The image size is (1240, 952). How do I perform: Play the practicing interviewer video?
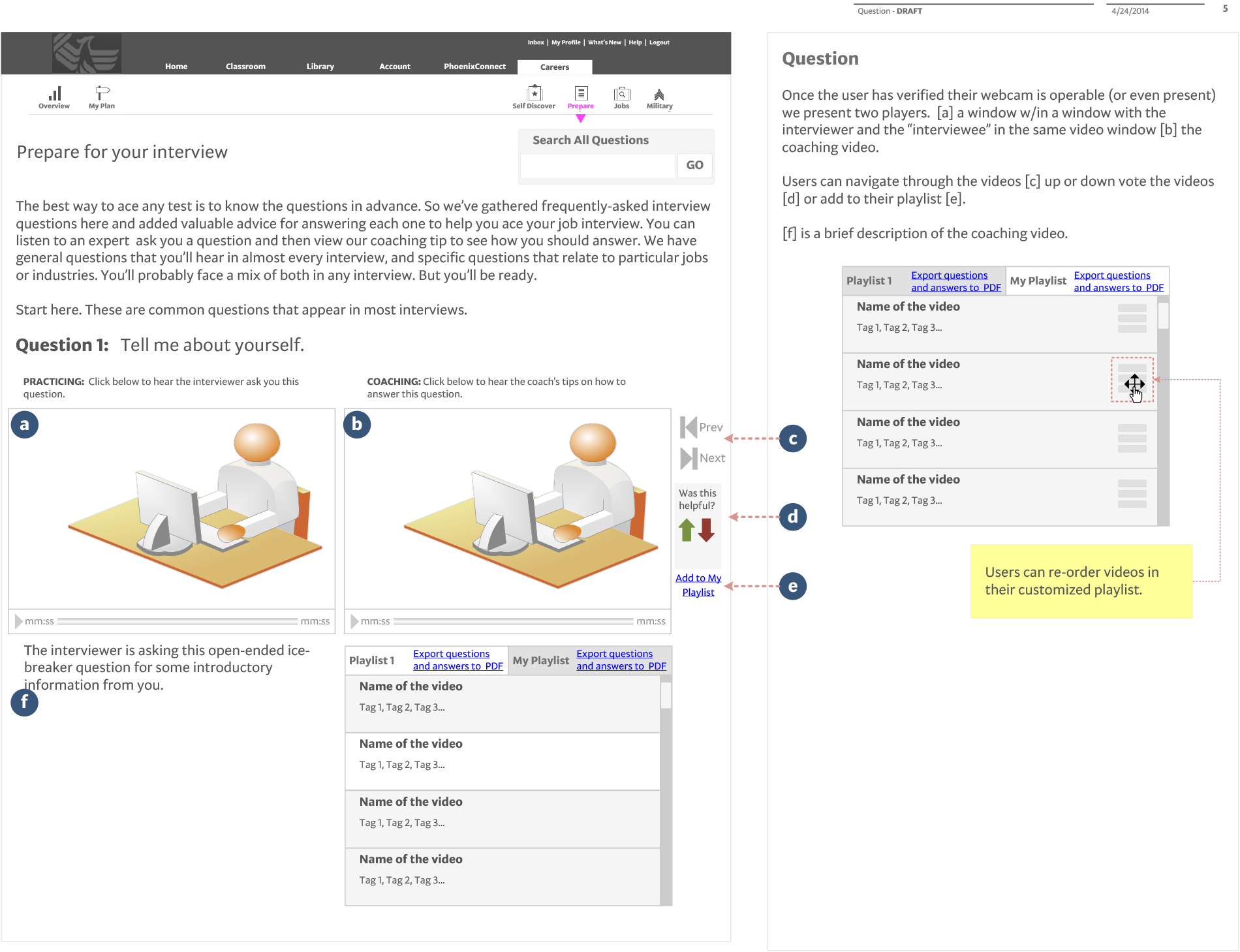(x=19, y=621)
